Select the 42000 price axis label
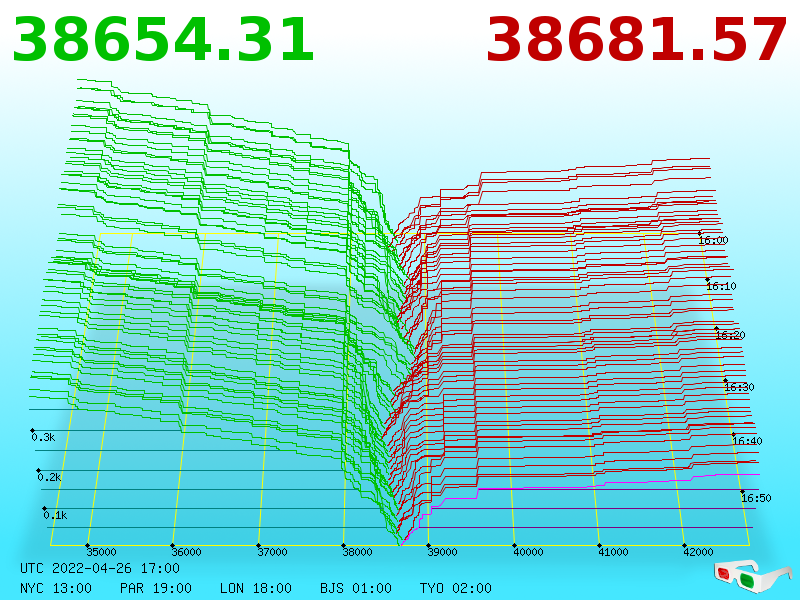Image resolution: width=800 pixels, height=600 pixels. pyautogui.click(x=698, y=552)
